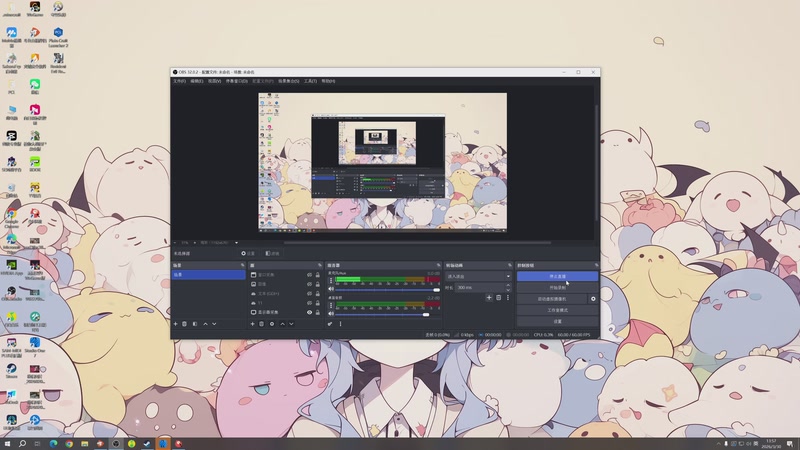Screen dimensions: 800x450
Task: Show the source named 11 via eye icon
Action: click(309, 303)
